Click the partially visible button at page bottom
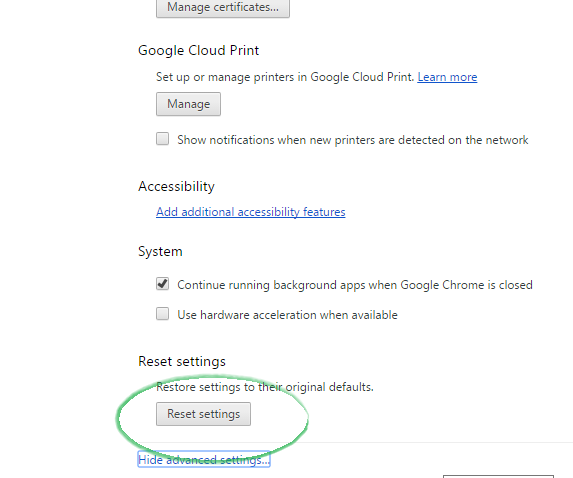The image size is (573, 478). [x=498, y=476]
